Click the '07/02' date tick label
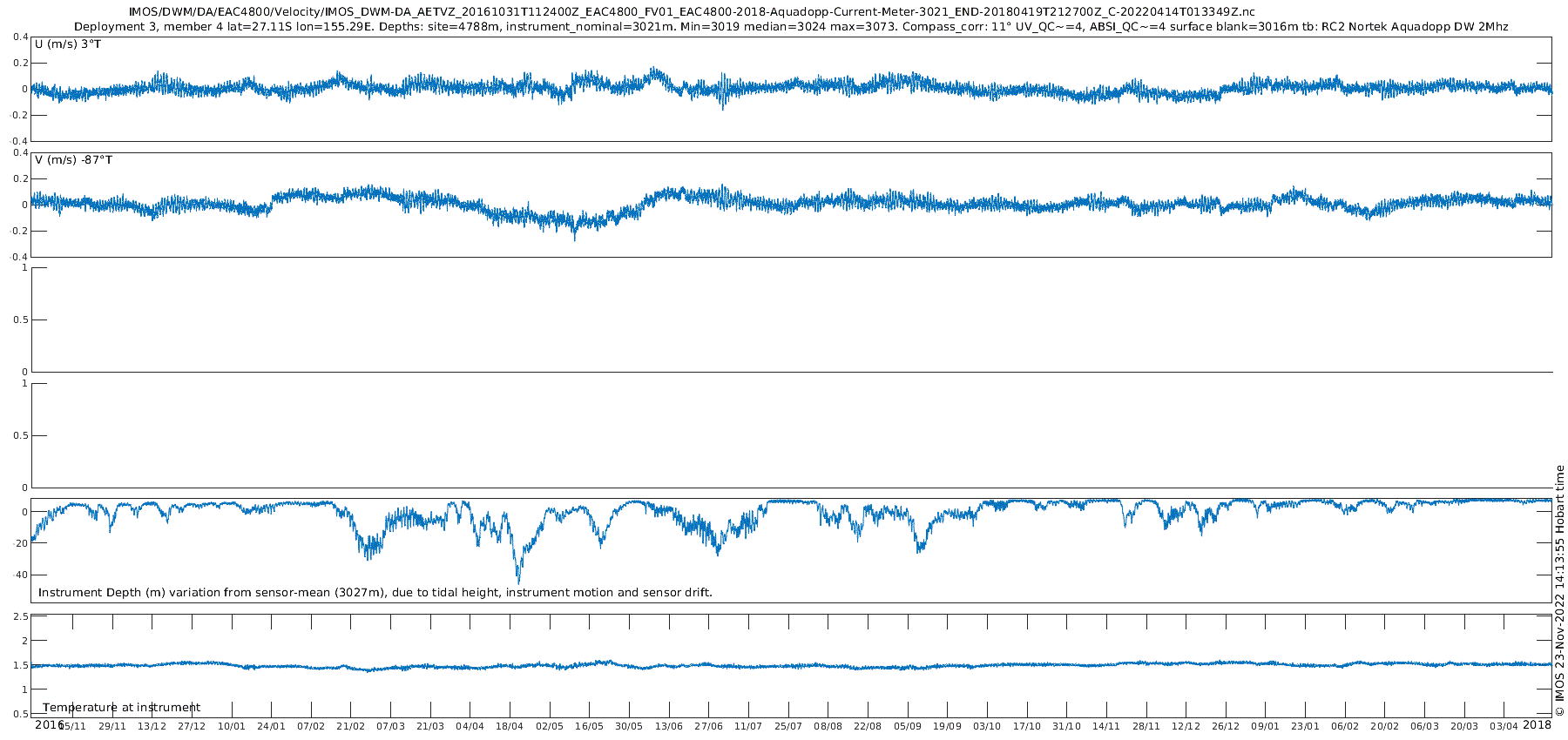1568x740 pixels. click(x=311, y=726)
